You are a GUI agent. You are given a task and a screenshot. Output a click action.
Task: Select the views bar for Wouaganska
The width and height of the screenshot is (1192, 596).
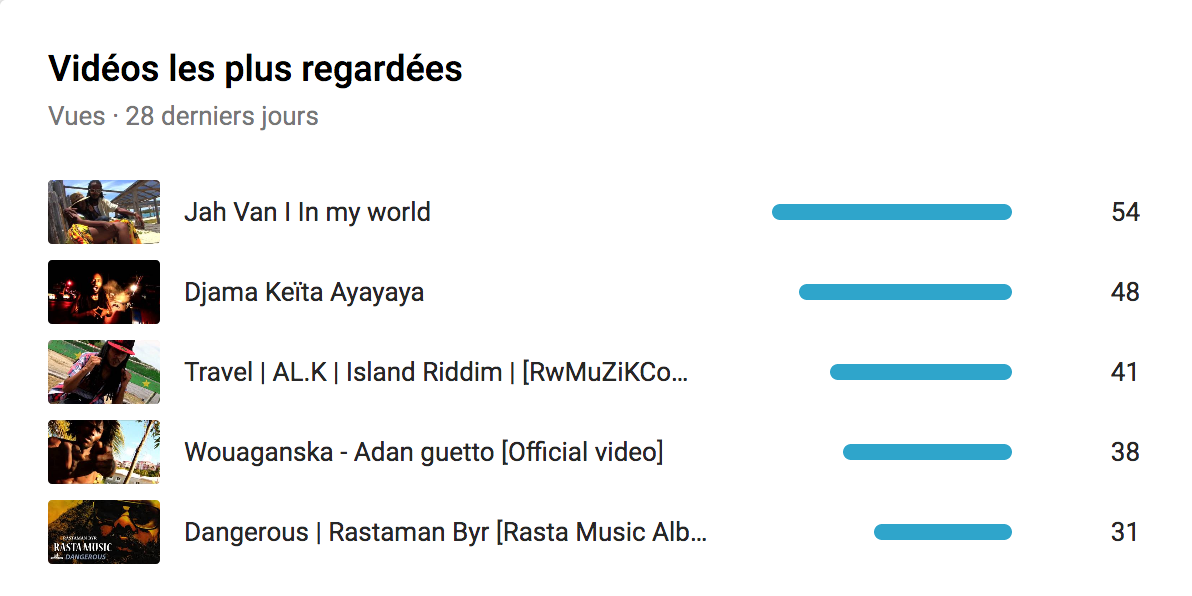[927, 452]
